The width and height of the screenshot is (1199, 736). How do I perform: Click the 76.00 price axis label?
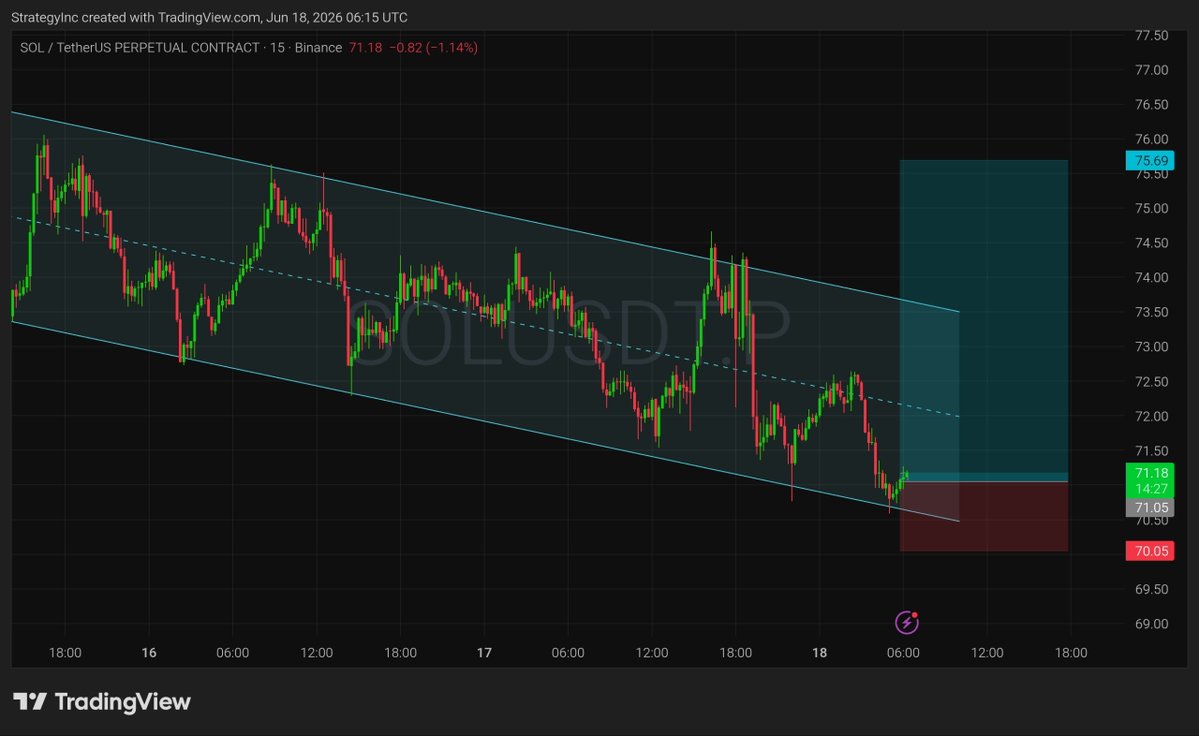click(1152, 139)
